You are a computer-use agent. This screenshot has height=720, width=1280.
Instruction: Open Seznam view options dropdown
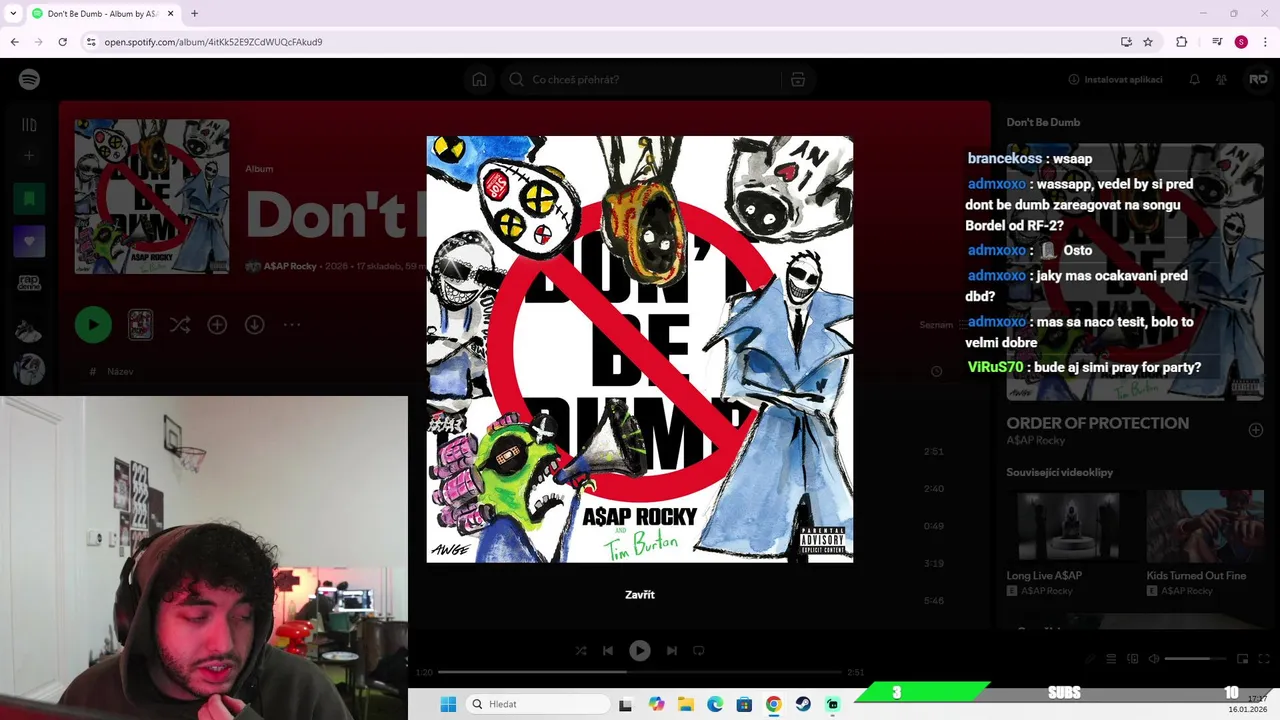pyautogui.click(x=944, y=324)
